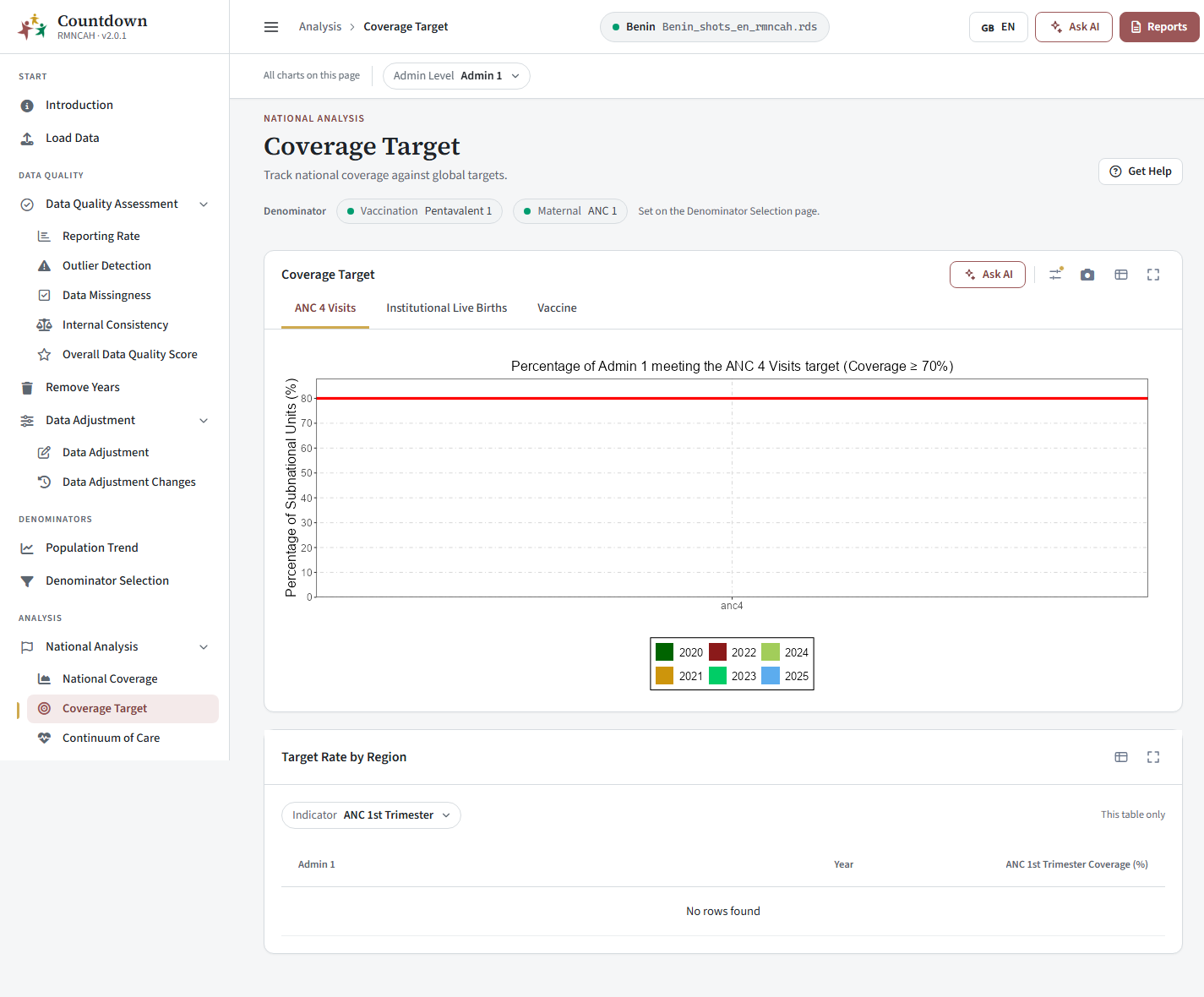Switch language via GB EN selector
Screen dimensions: 1204x997
click(x=998, y=27)
